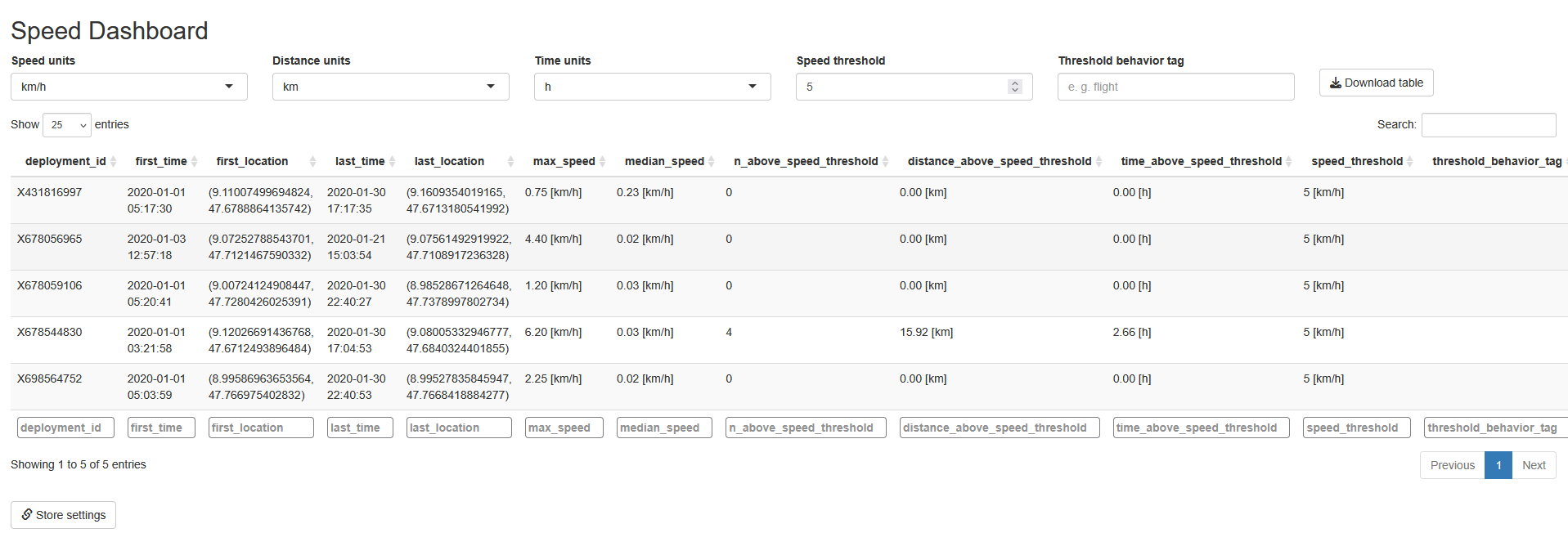1568x533 pixels.
Task: Click the 4.40 [km/h] max speed value
Action: click(553, 239)
